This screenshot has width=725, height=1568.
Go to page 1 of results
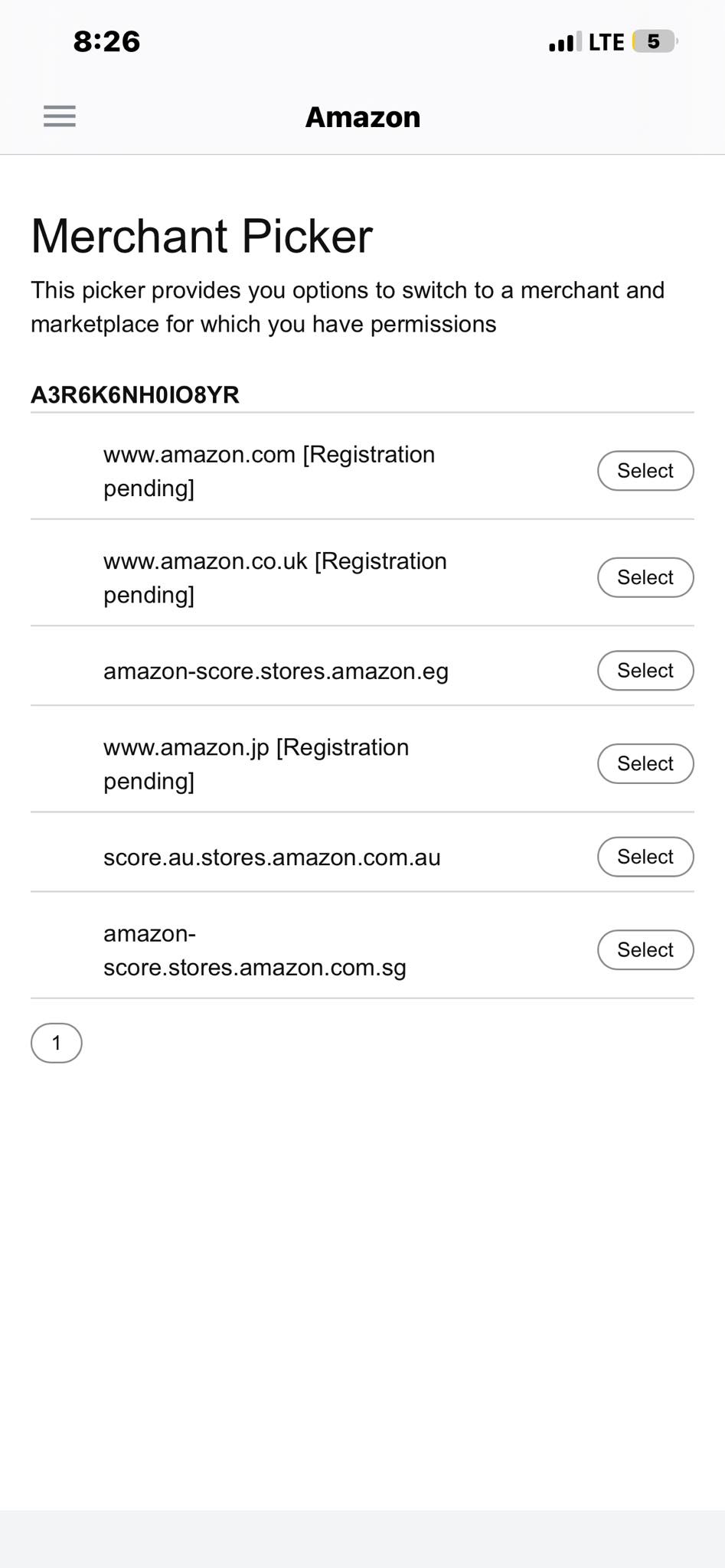(x=57, y=1043)
